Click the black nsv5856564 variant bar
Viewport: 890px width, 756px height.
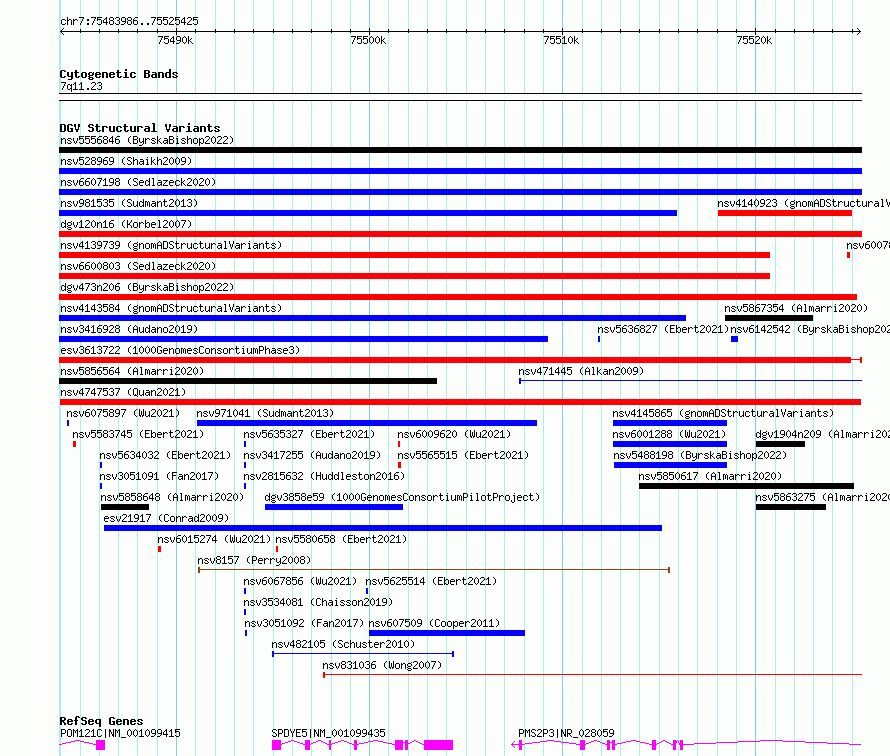(248, 381)
